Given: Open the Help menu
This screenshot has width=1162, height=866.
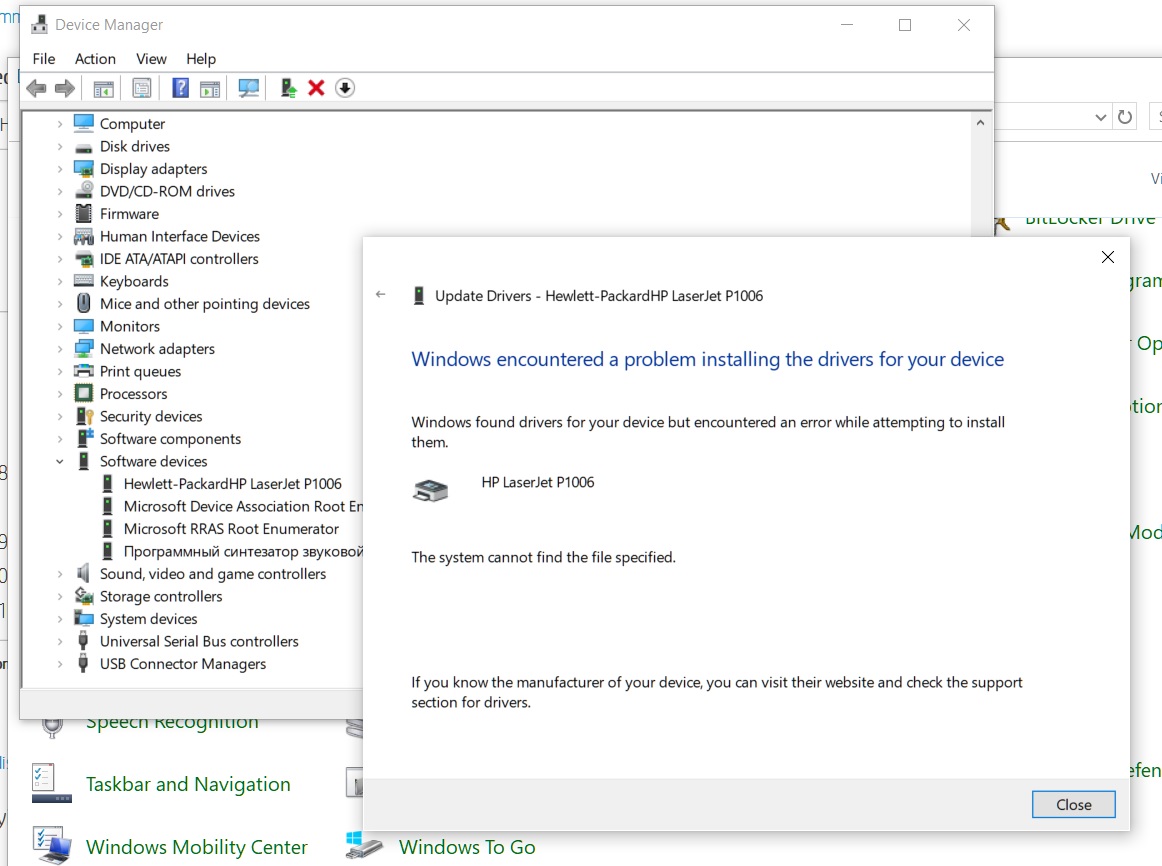Looking at the screenshot, I should pos(201,59).
